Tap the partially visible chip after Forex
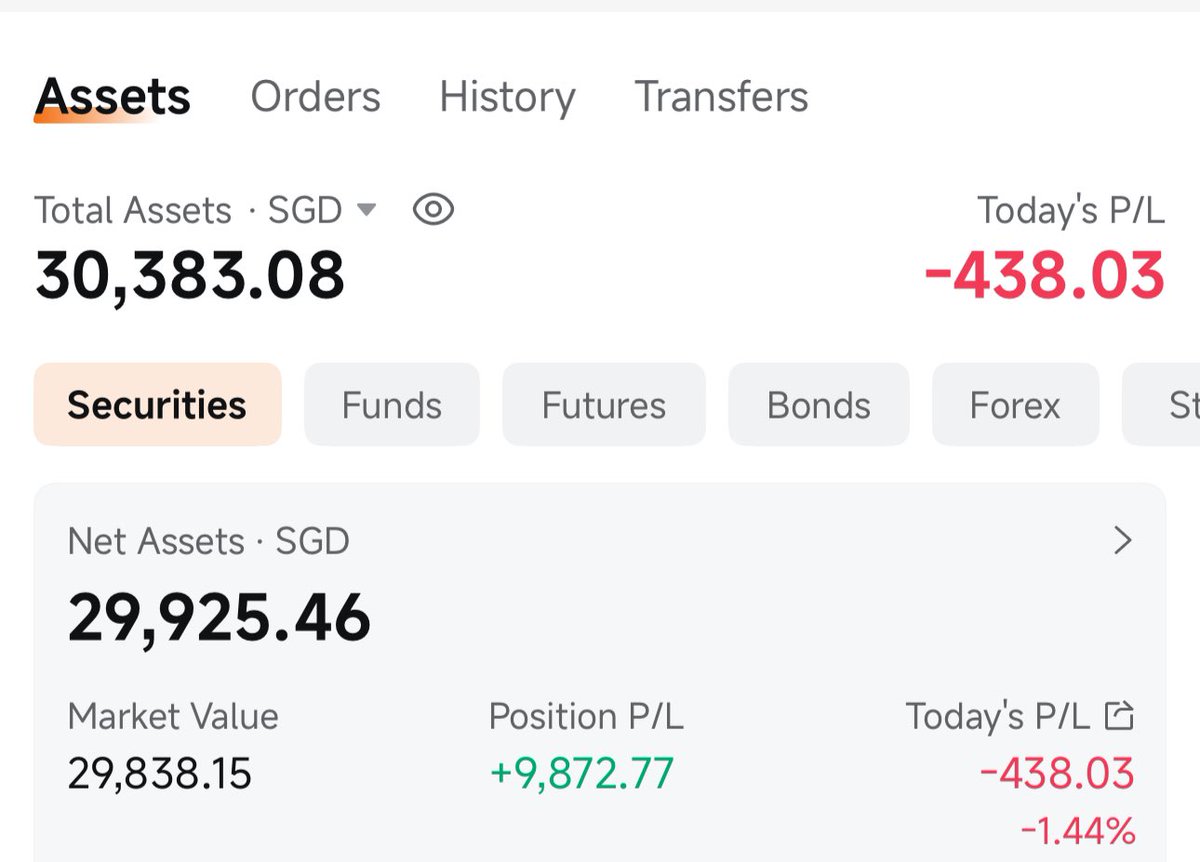This screenshot has height=862, width=1200. coord(1162,405)
